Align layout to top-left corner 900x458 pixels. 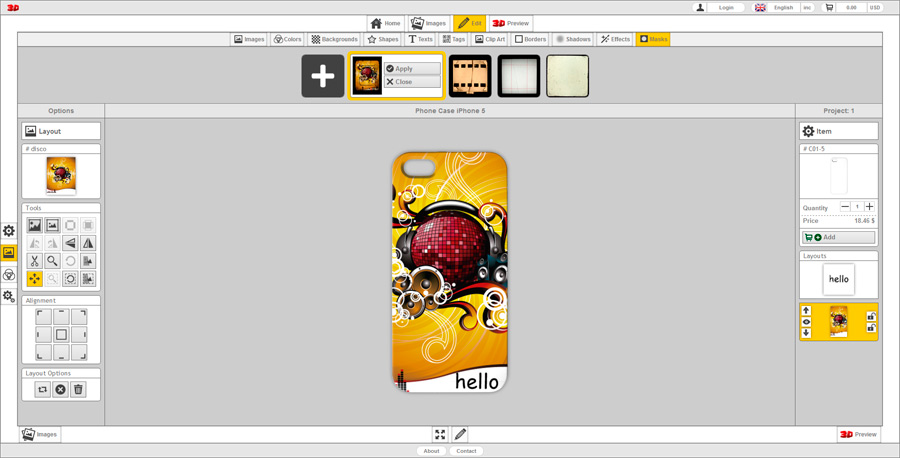pos(44,317)
